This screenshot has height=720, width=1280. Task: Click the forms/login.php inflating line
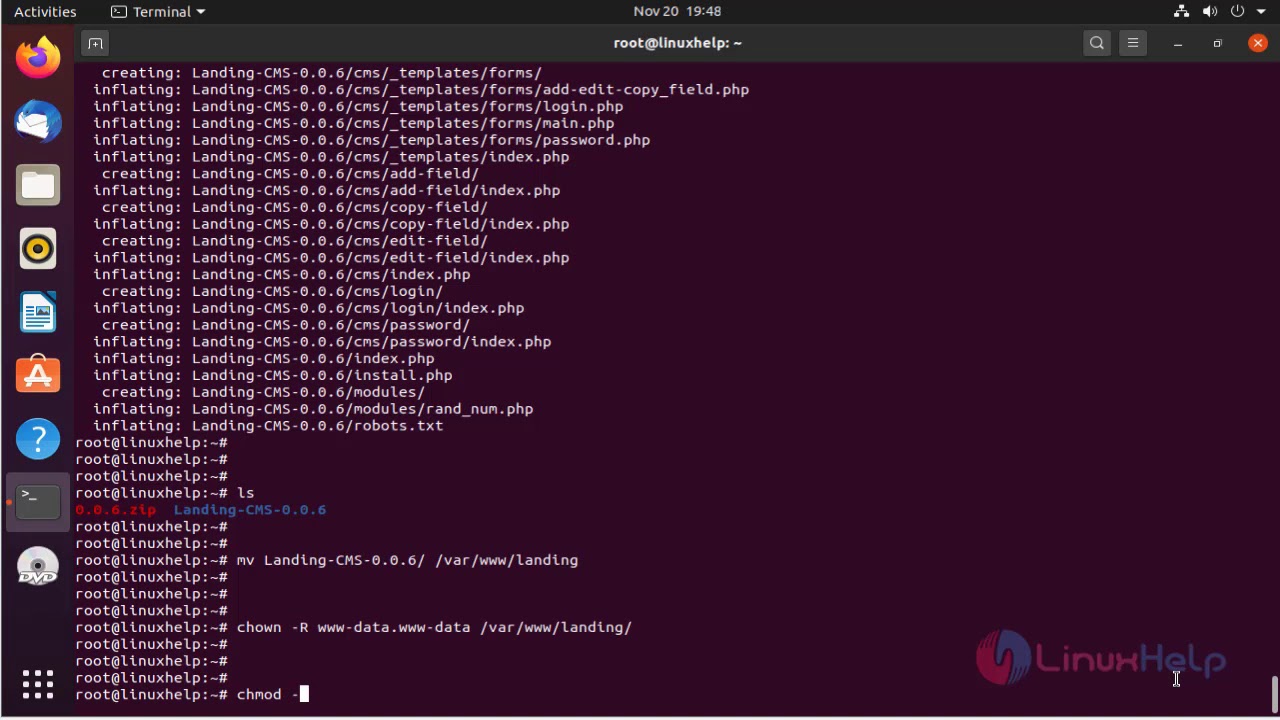[358, 106]
